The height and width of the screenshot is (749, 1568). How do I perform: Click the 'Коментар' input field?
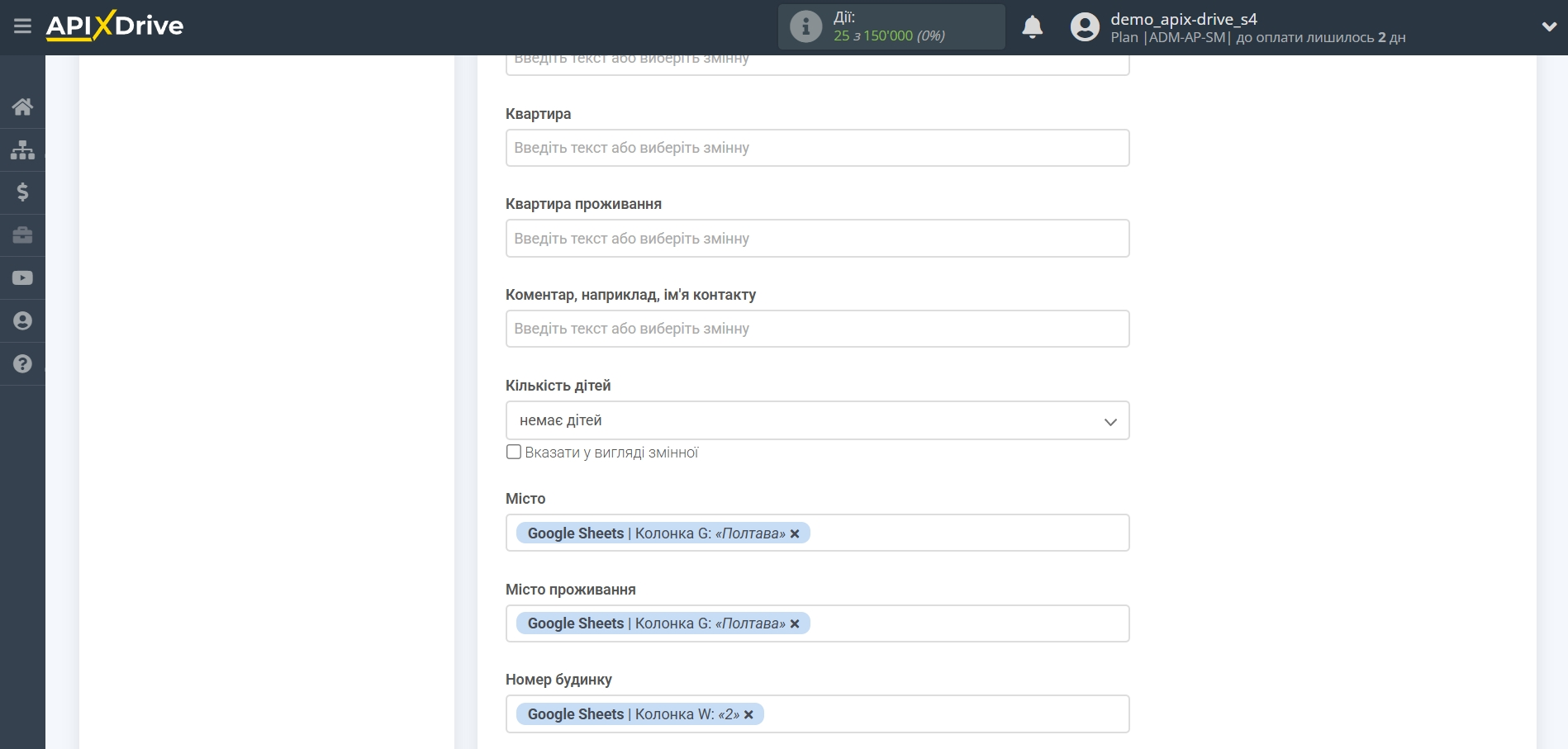pos(816,329)
